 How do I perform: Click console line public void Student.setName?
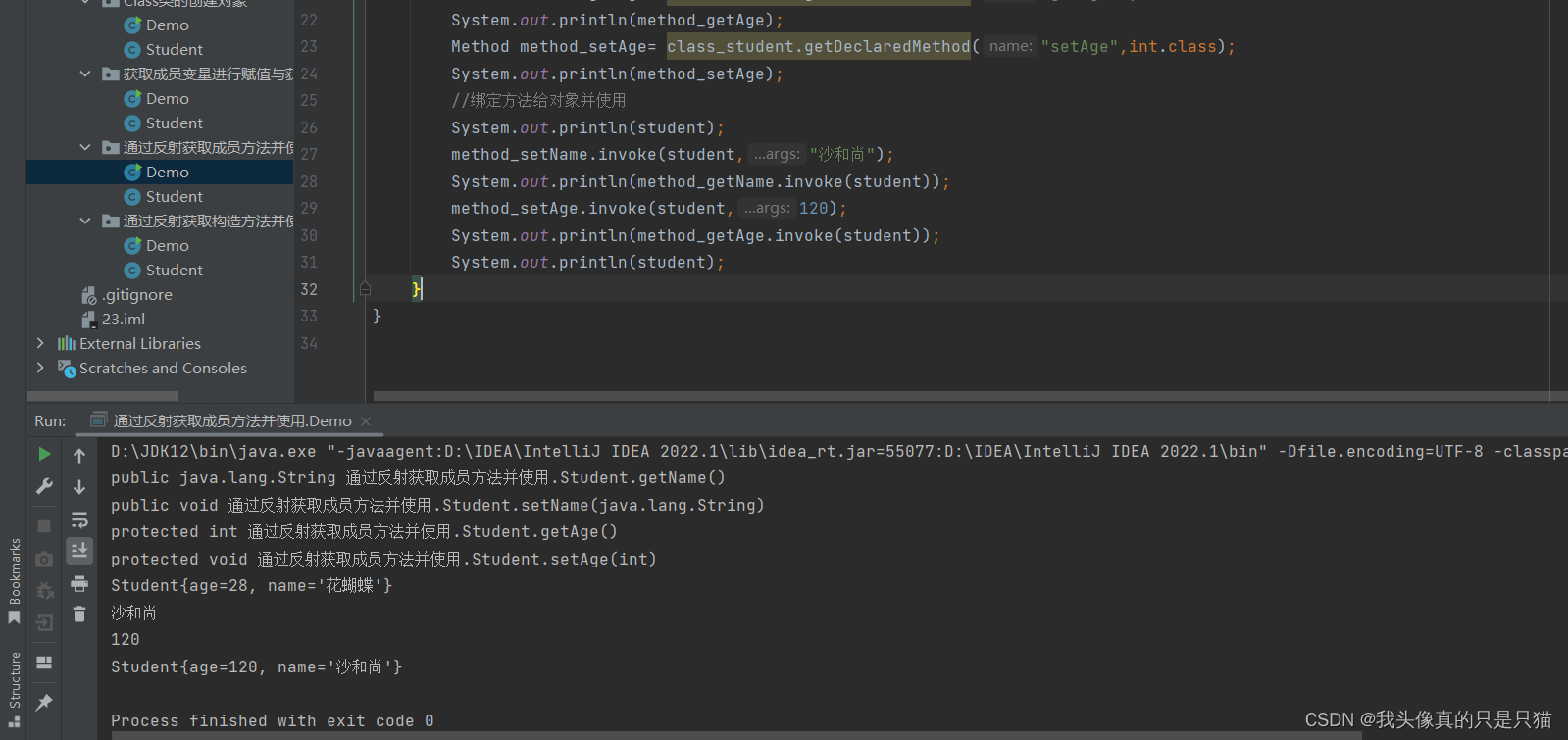pyautogui.click(x=437, y=505)
